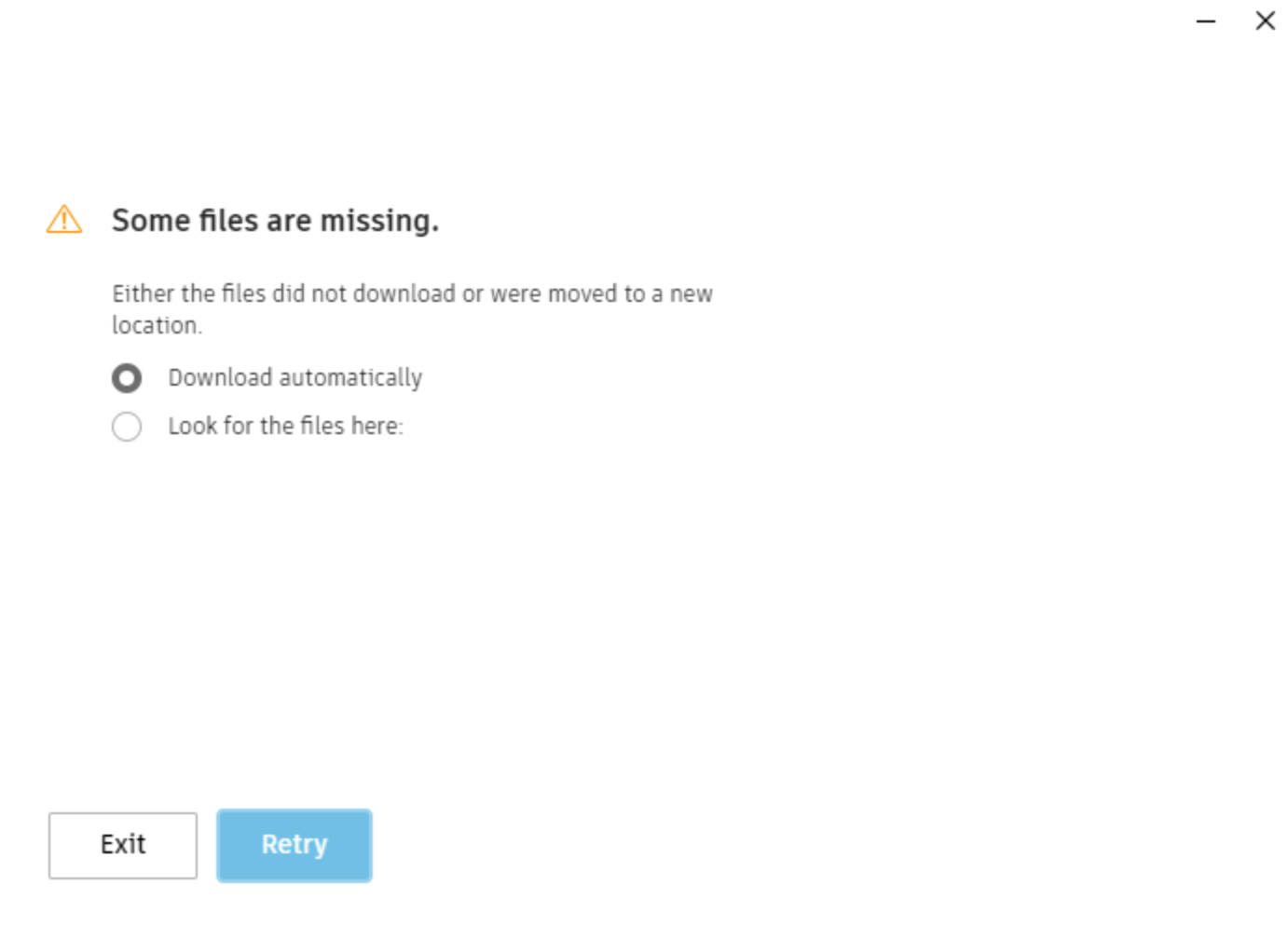Click the exclamation mark warning symbol
The height and width of the screenshot is (939, 1288).
click(x=63, y=220)
